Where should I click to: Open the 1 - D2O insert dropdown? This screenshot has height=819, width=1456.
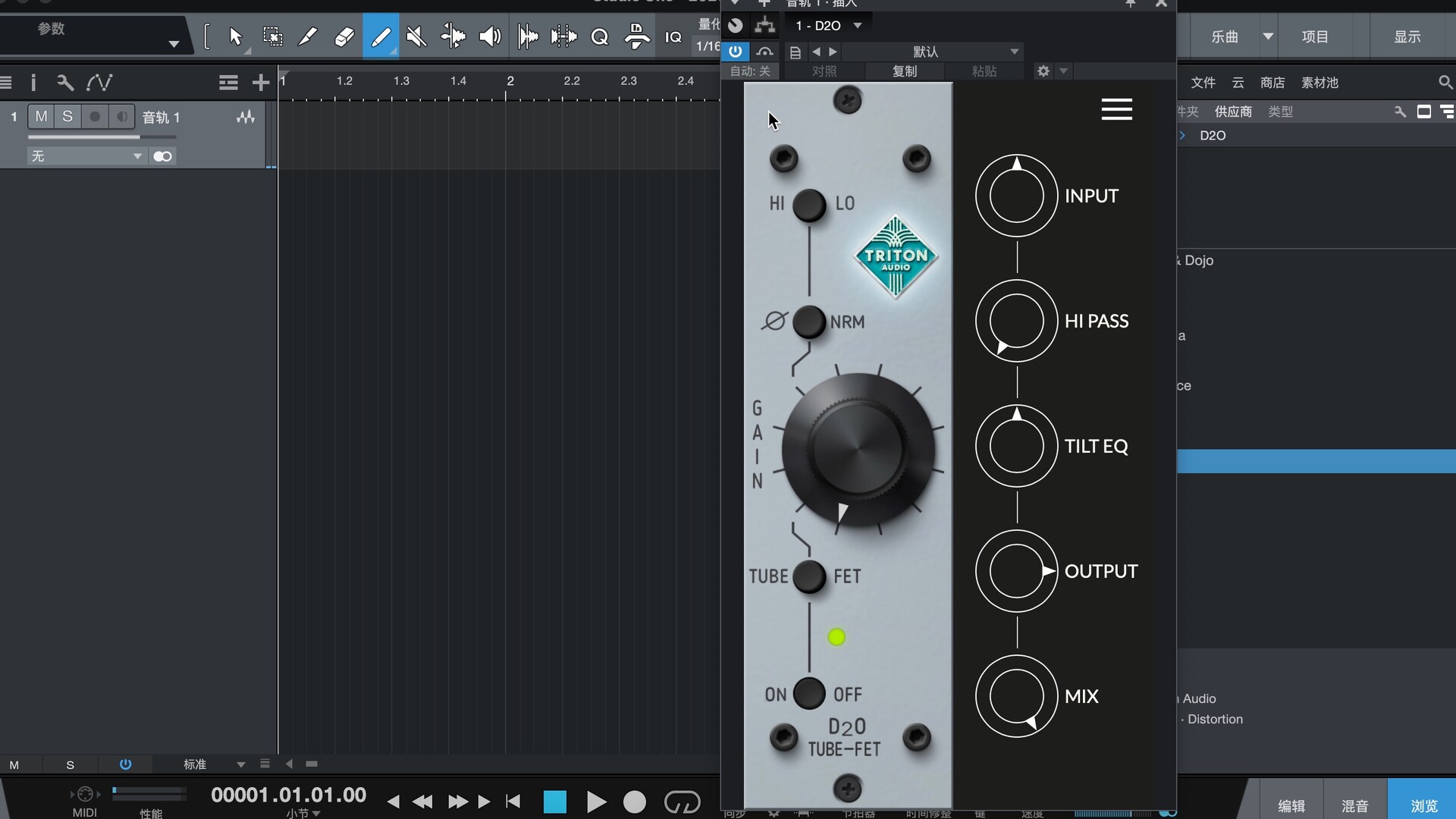(857, 25)
